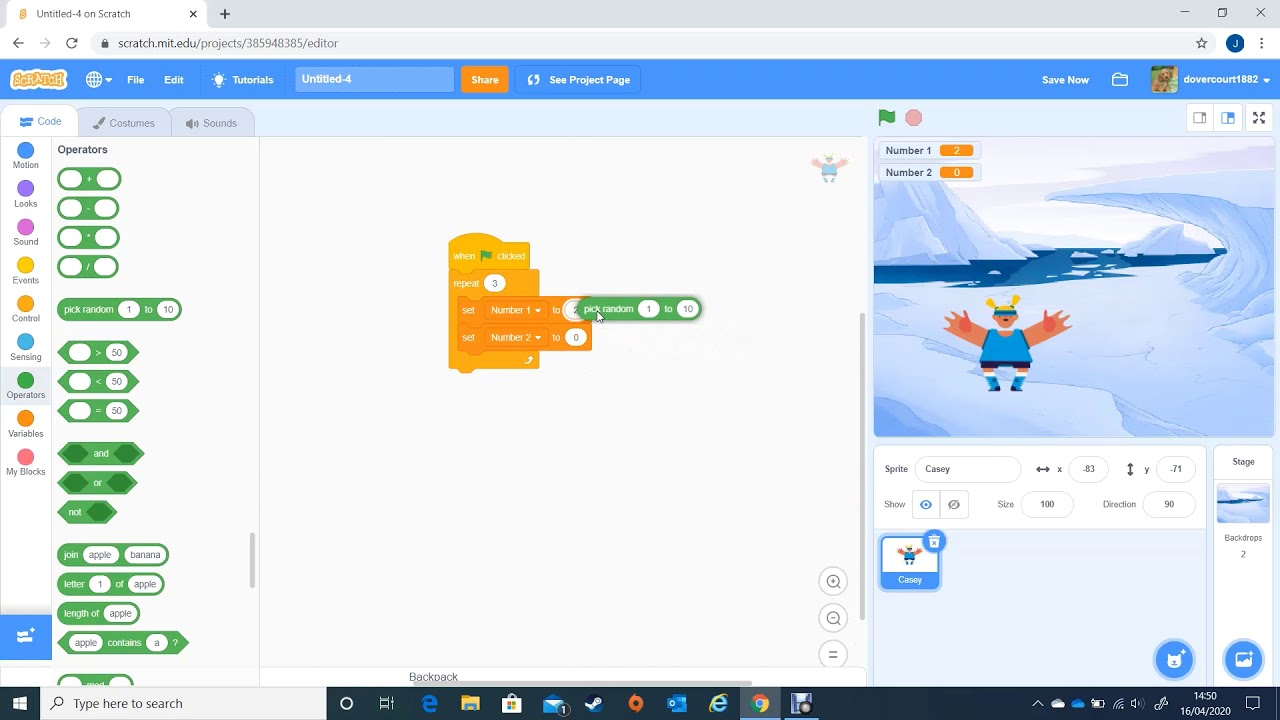Screen dimensions: 1280x720
Task: Click the green flag to run project
Action: click(887, 118)
